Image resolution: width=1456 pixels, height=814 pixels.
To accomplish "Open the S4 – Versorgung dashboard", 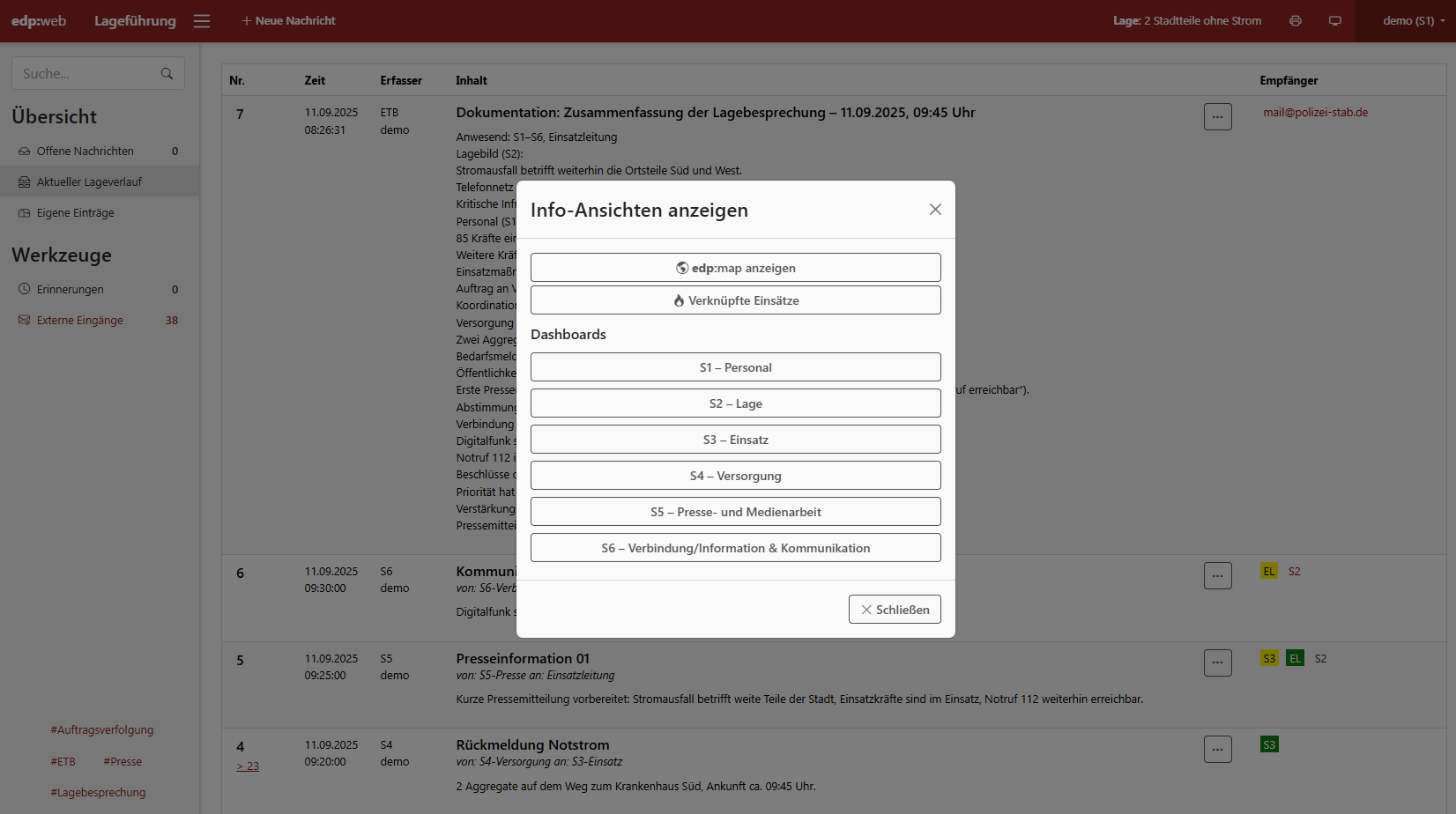I will pyautogui.click(x=735, y=476).
